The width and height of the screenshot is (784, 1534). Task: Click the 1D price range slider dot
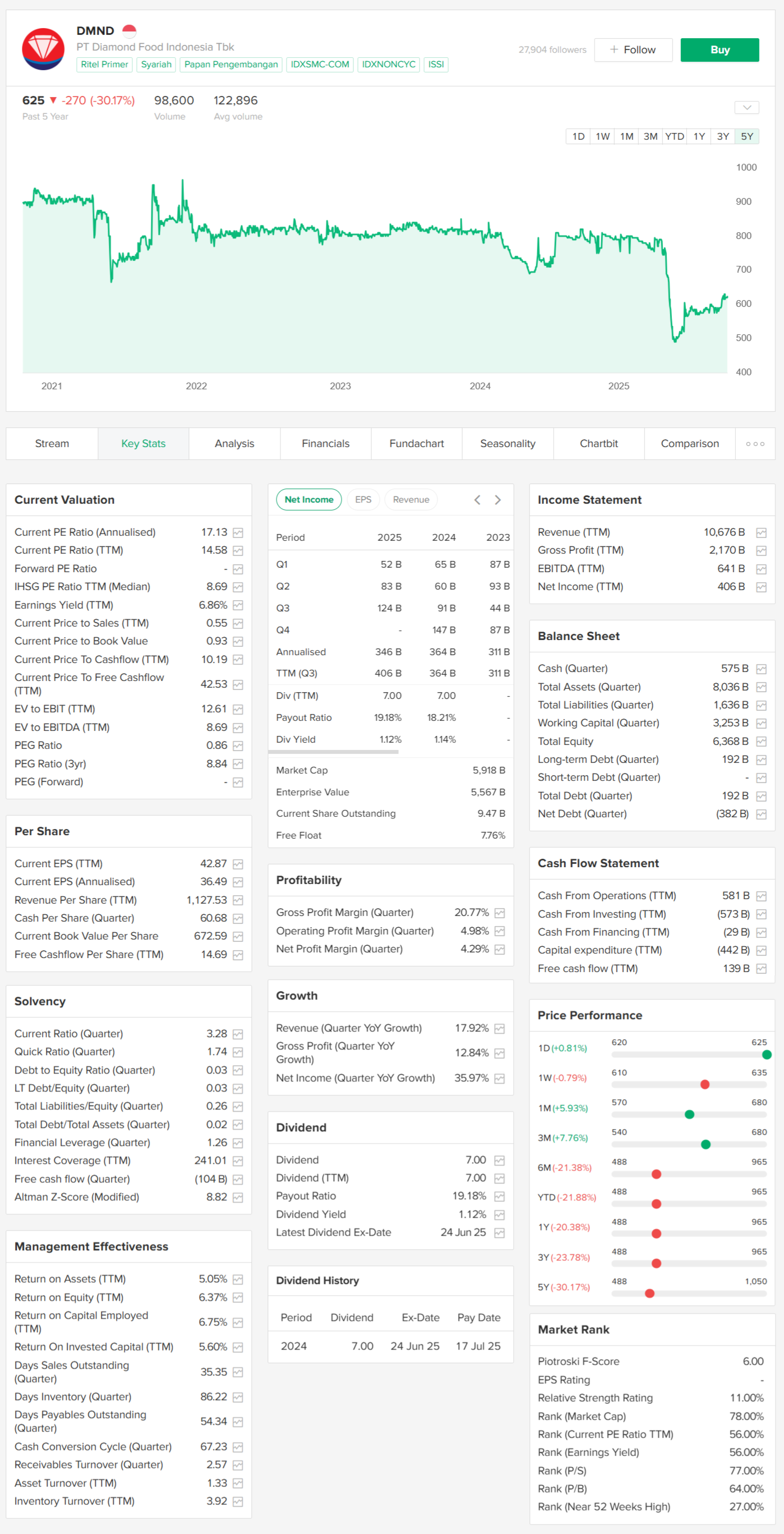tap(766, 1054)
